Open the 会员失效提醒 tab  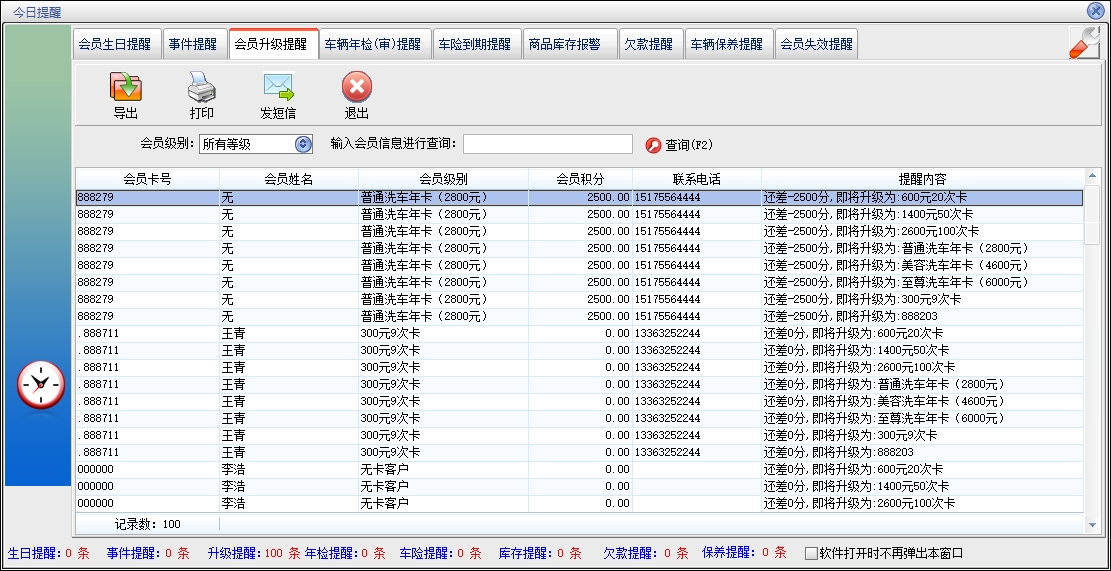click(x=816, y=45)
